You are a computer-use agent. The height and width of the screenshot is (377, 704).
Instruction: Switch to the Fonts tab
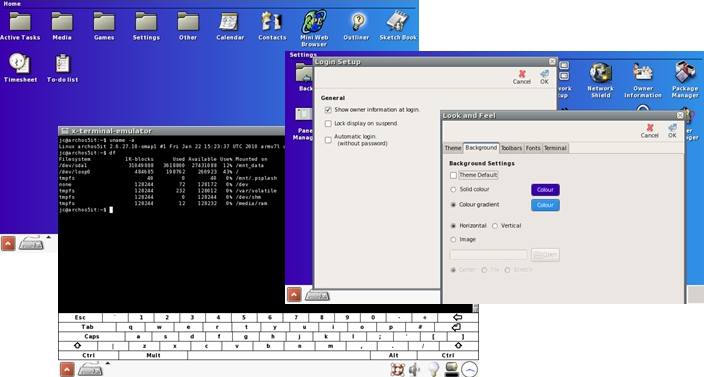pyautogui.click(x=533, y=148)
